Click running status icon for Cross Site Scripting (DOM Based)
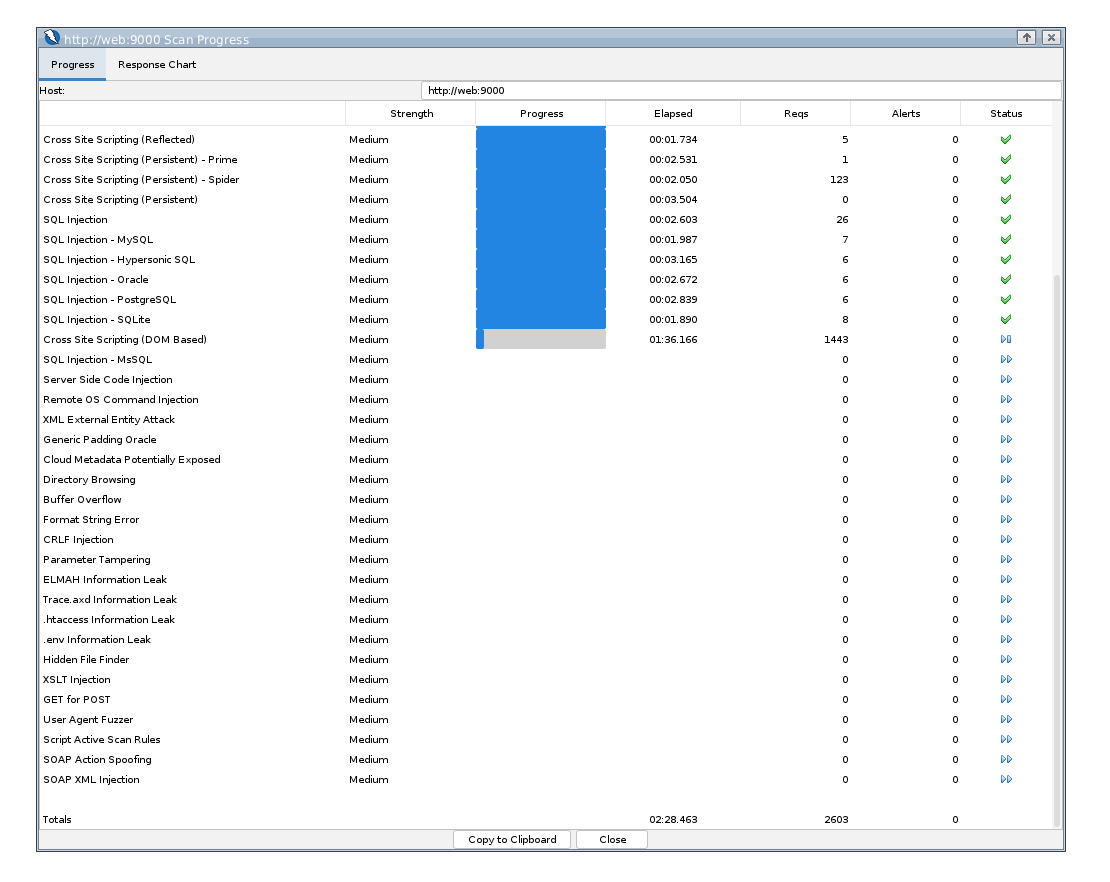This screenshot has height=882, width=1110. (1007, 339)
